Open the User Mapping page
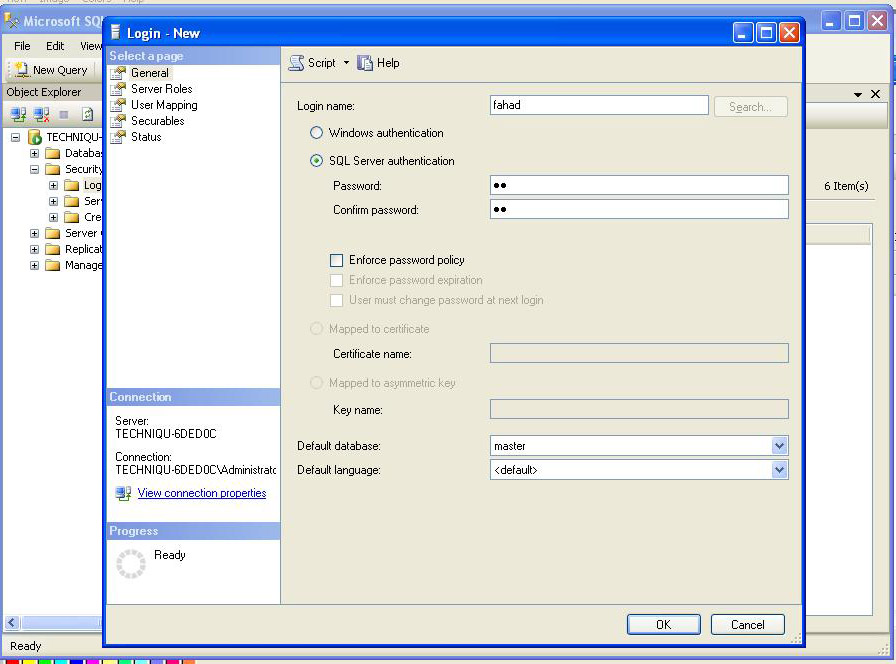This screenshot has height=664, width=896. [161, 104]
